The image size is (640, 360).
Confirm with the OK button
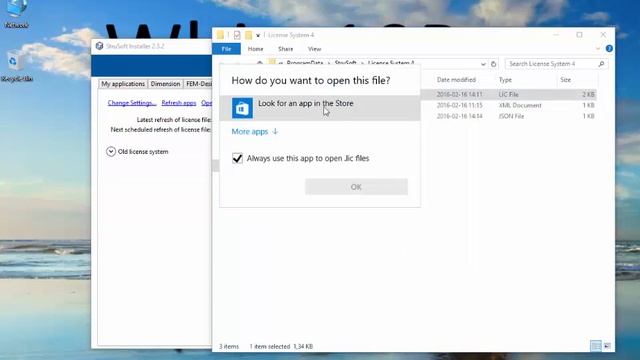356,187
